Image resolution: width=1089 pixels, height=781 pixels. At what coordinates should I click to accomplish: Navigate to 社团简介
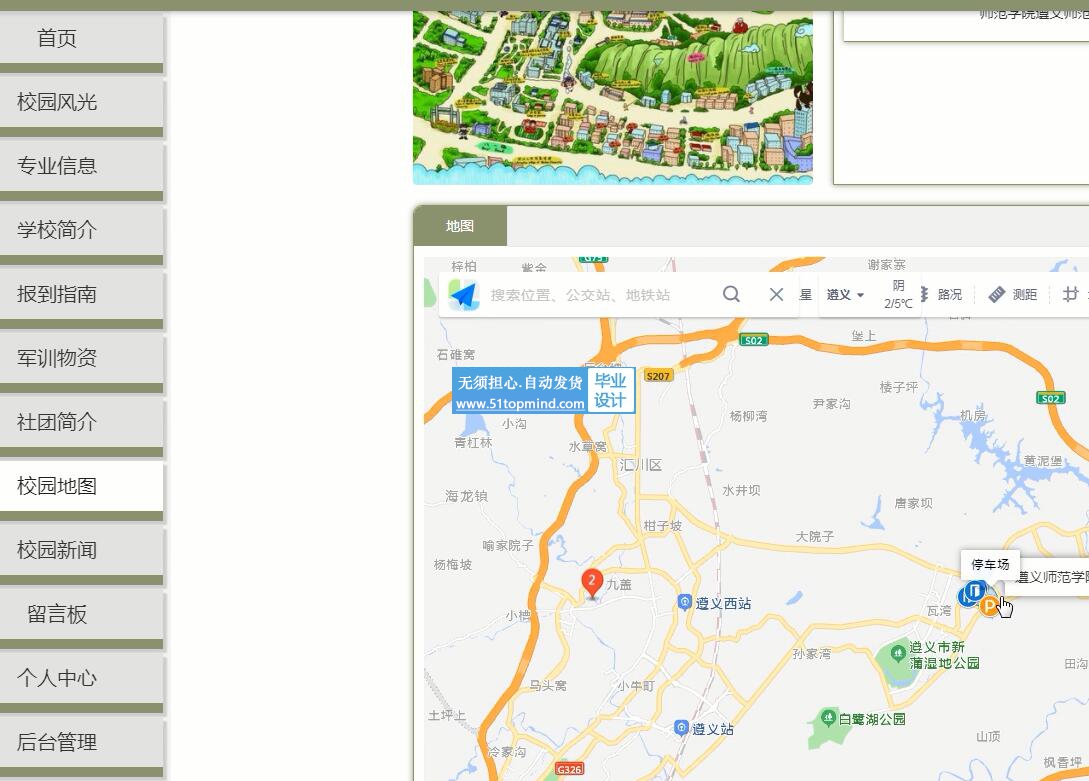tap(82, 422)
